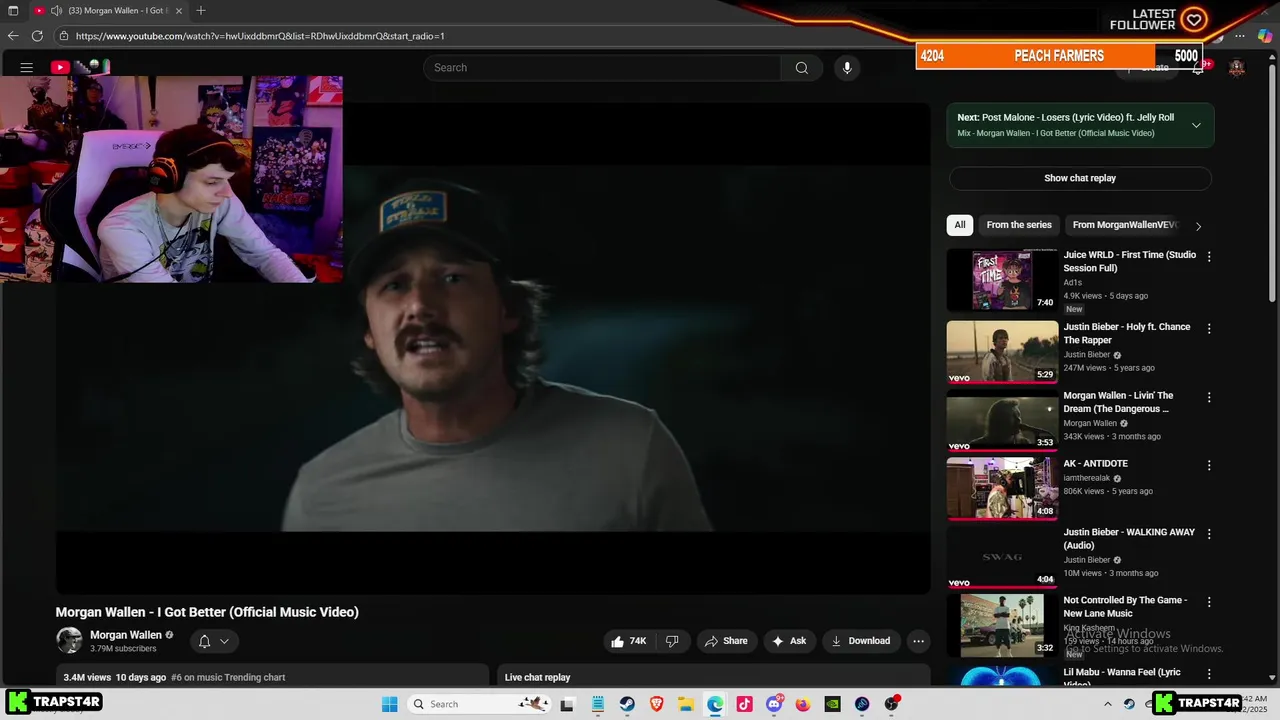1280x720 pixels.
Task: Open Justin Bieber - WALKING AWAY (Audio) title
Action: coord(1129,539)
